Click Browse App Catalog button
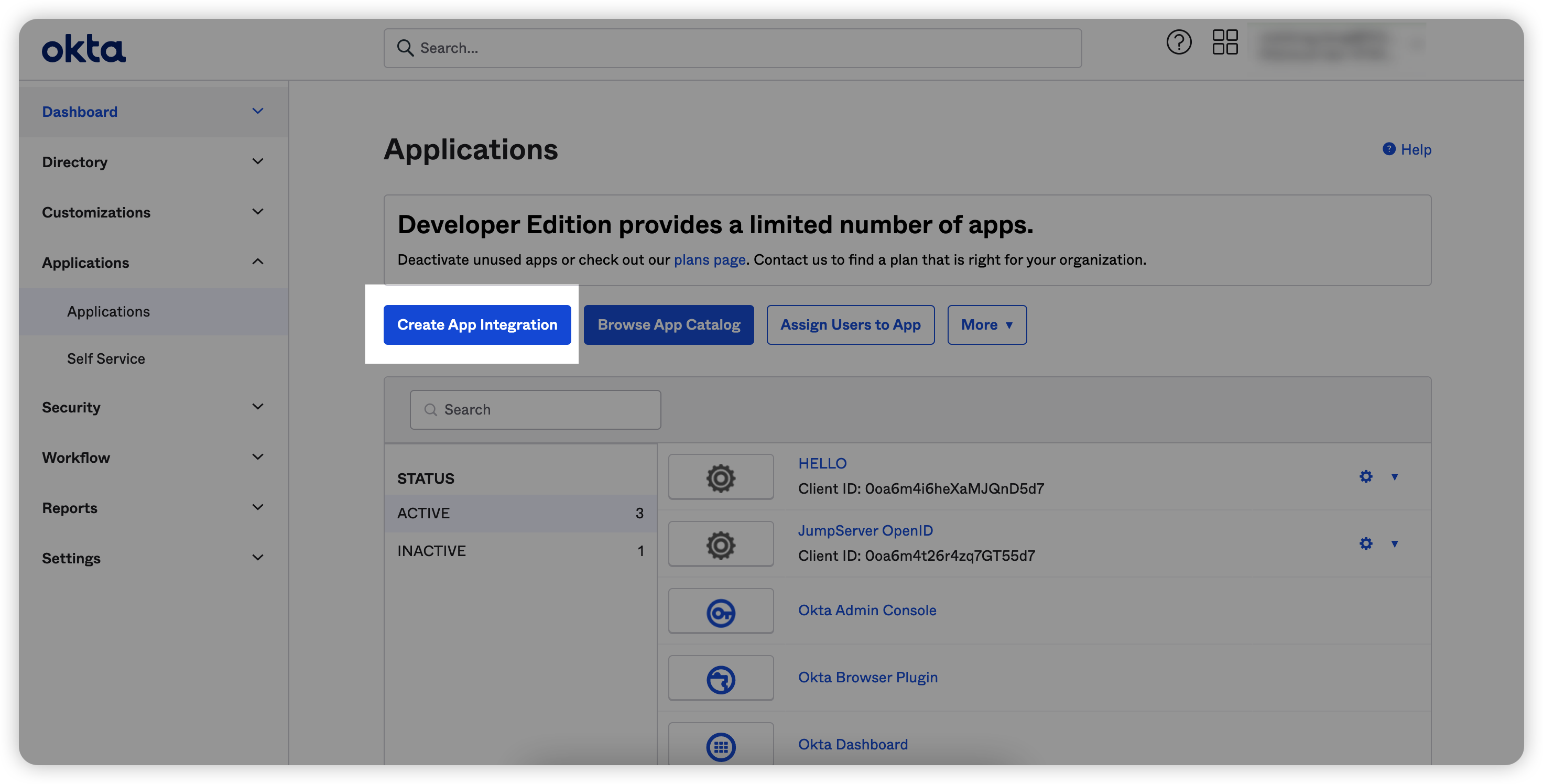Screen dimensions: 1543x784 tap(668, 324)
